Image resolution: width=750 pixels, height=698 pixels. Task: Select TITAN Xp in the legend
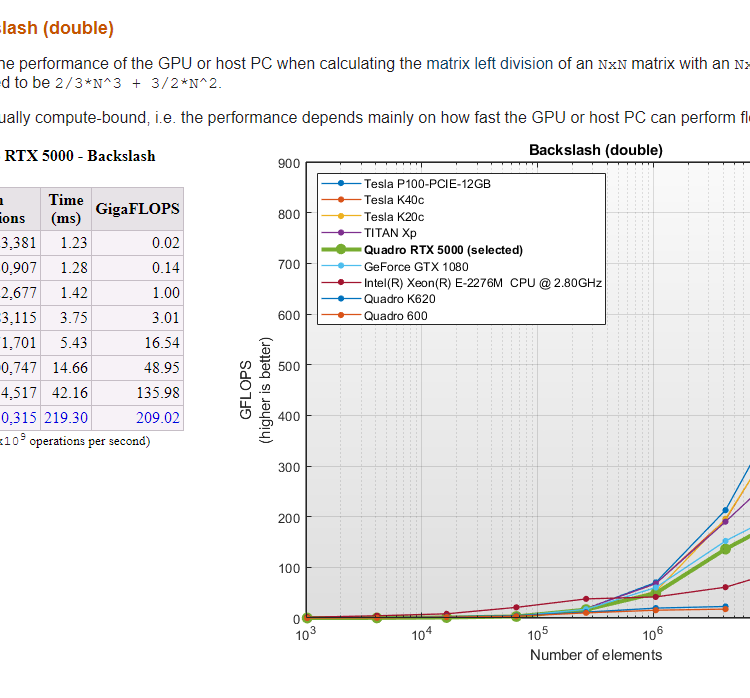pyautogui.click(x=392, y=233)
